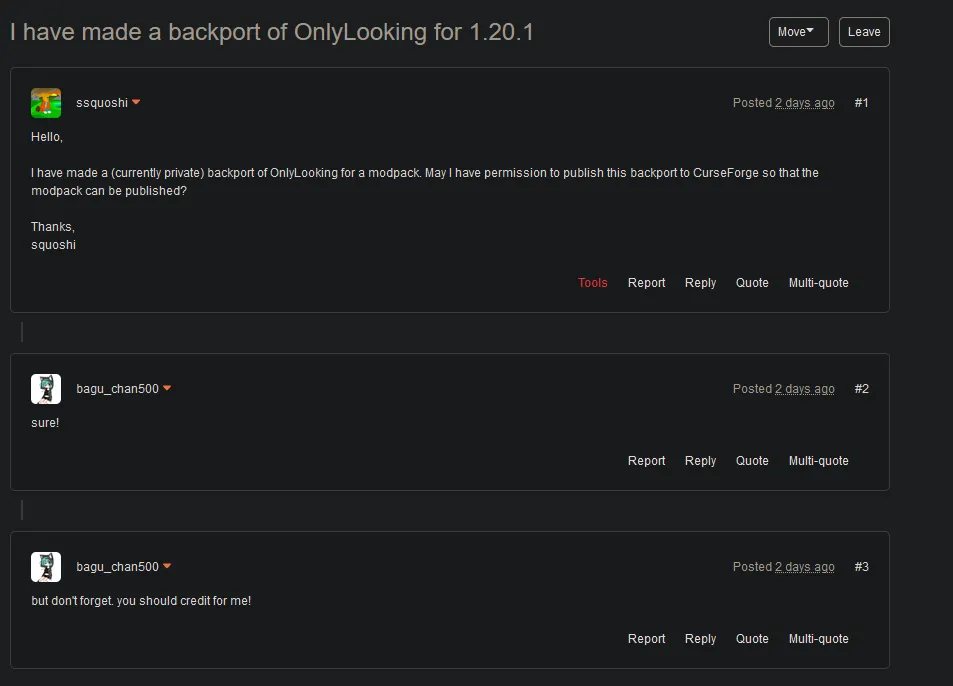Report post #2 by bagu_chan500
The height and width of the screenshot is (686, 953).
pos(646,461)
